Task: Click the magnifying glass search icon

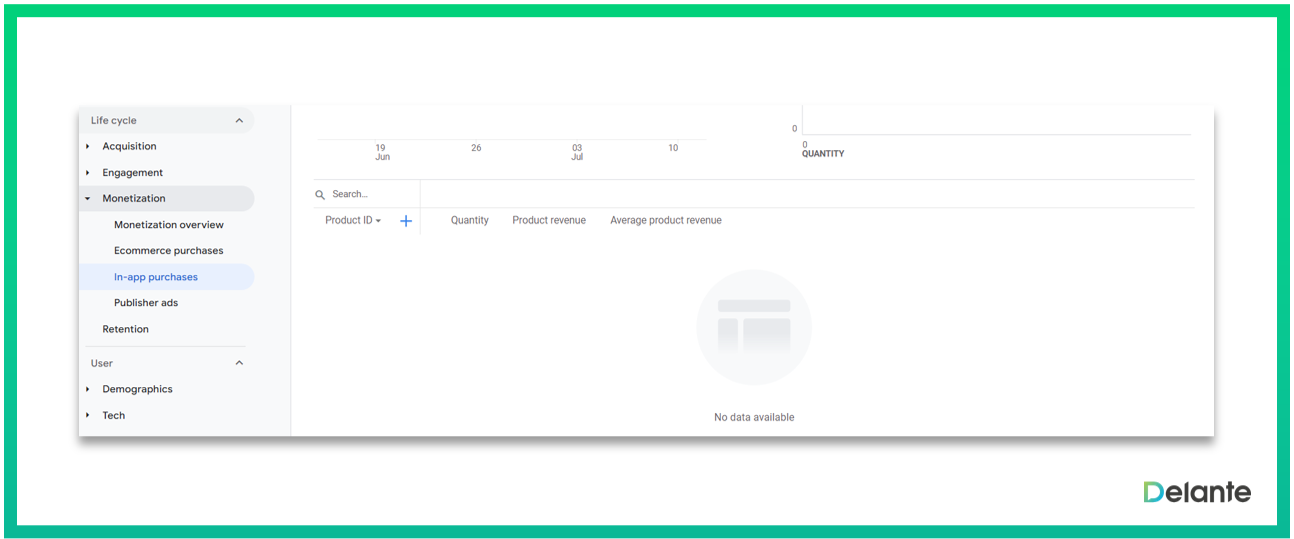Action: (x=320, y=195)
